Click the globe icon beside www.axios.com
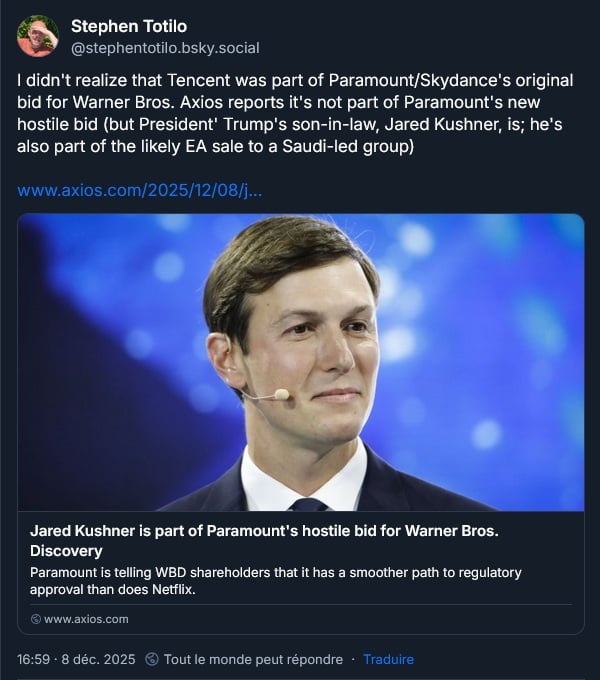The height and width of the screenshot is (680, 600). (36, 619)
